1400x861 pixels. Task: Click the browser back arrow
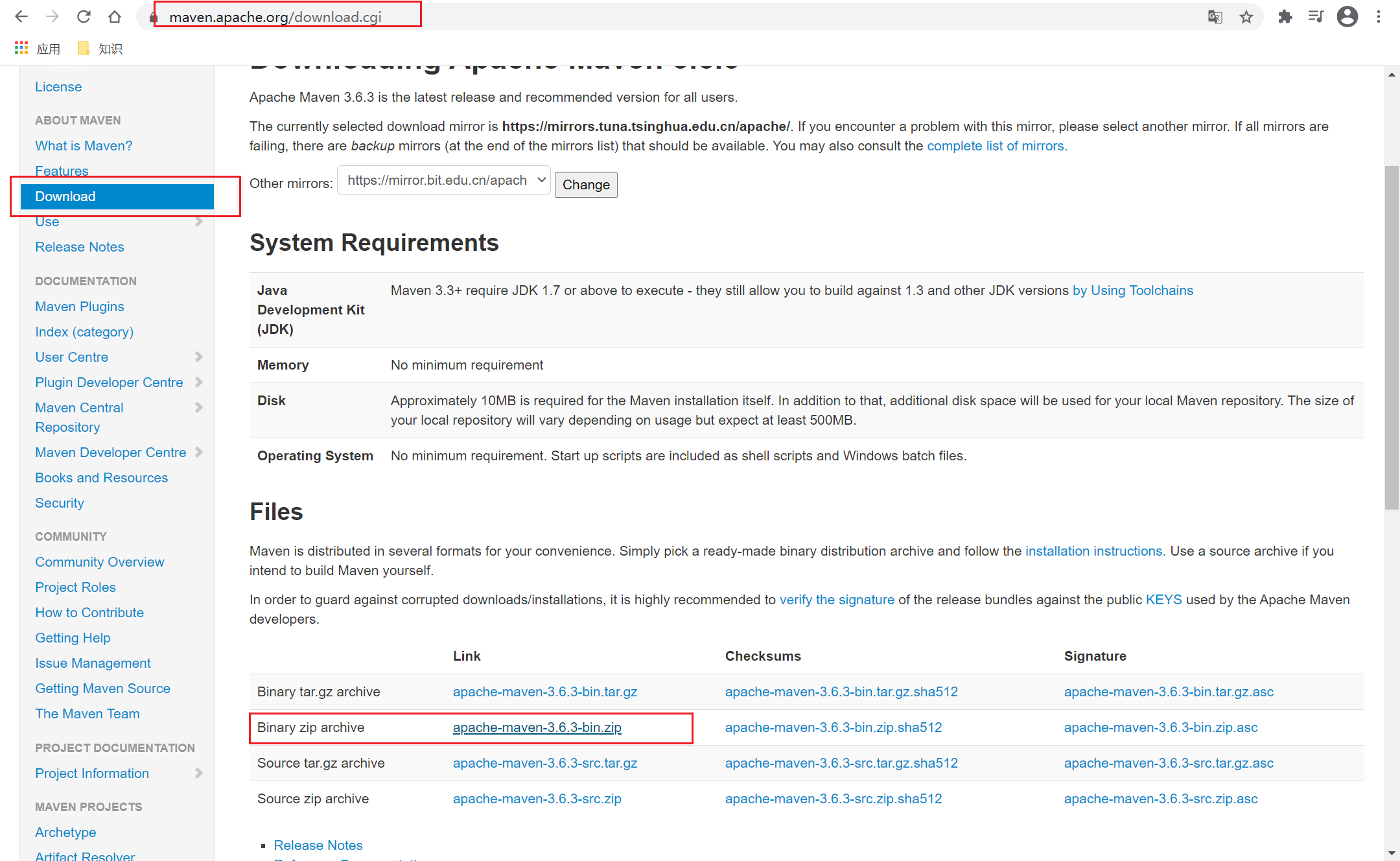click(21, 17)
